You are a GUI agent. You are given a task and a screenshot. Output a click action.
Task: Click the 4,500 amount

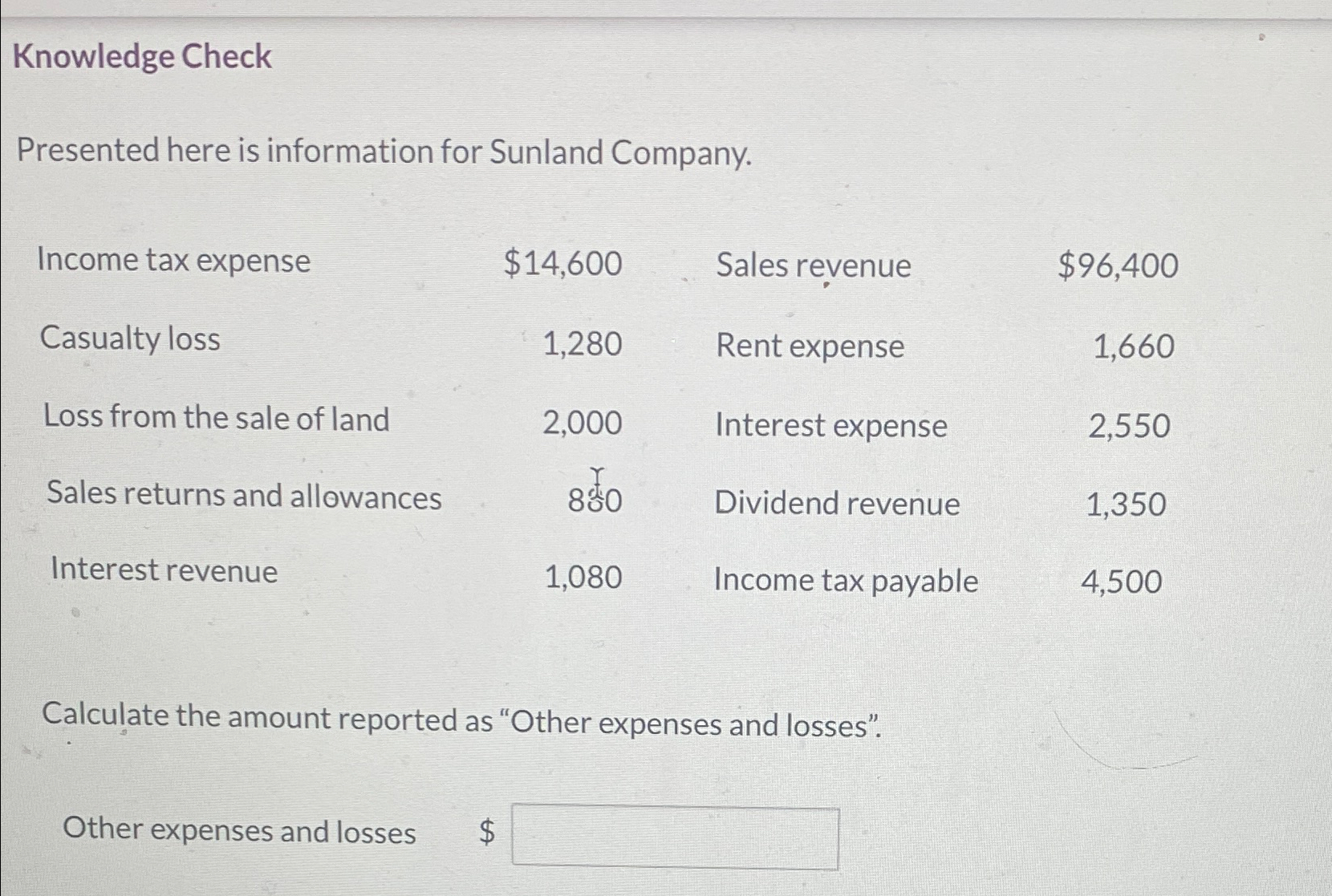pos(1125,582)
